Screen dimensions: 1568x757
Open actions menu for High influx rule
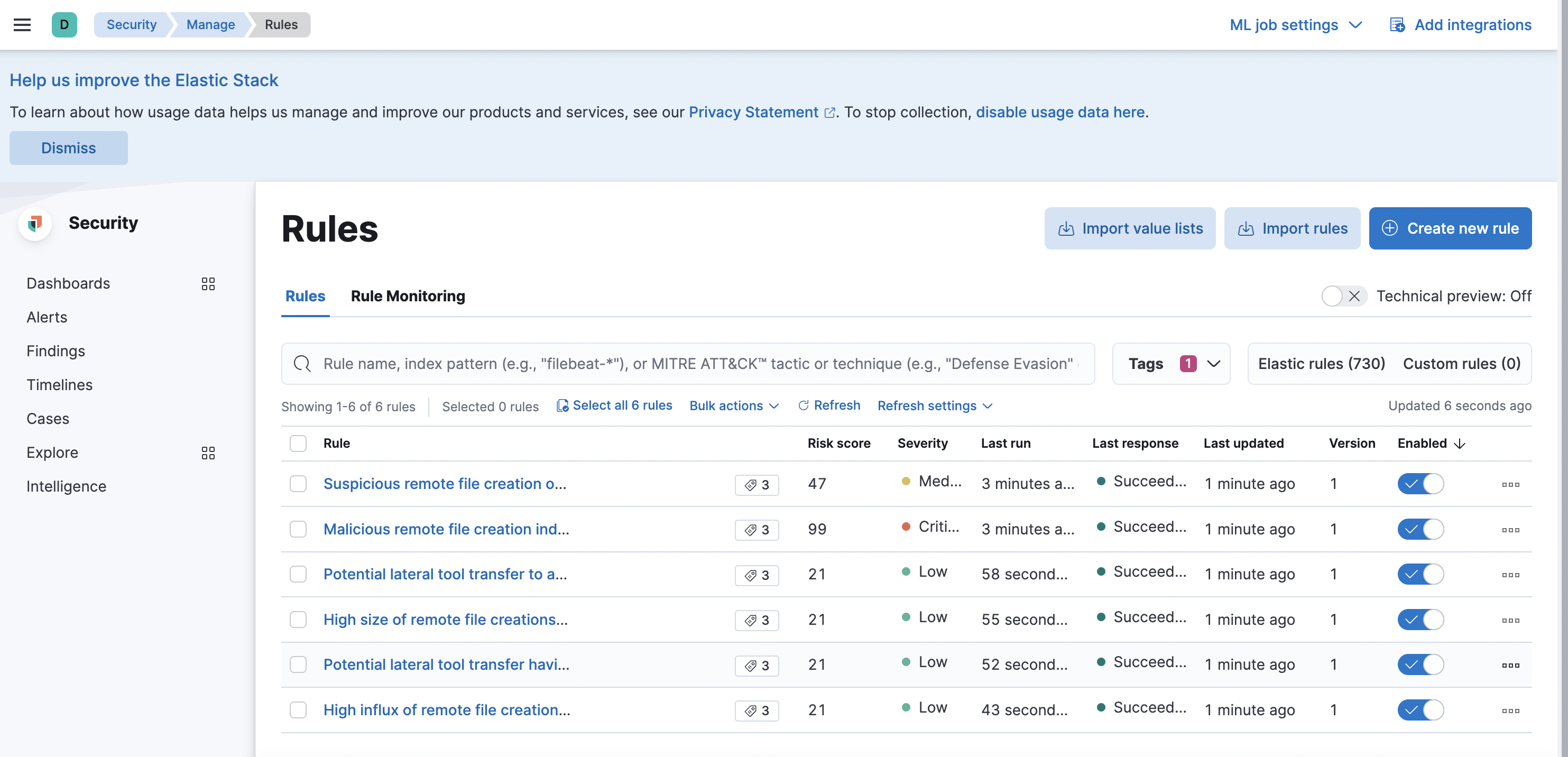[1510, 710]
